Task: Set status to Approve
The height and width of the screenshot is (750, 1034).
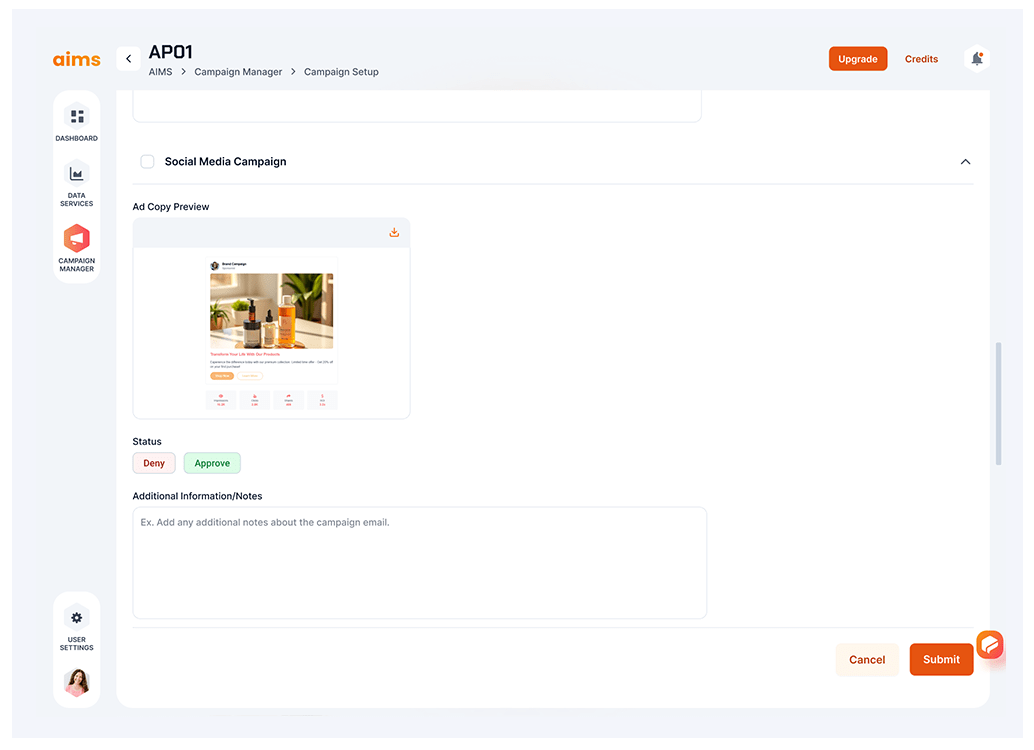Action: click(212, 463)
